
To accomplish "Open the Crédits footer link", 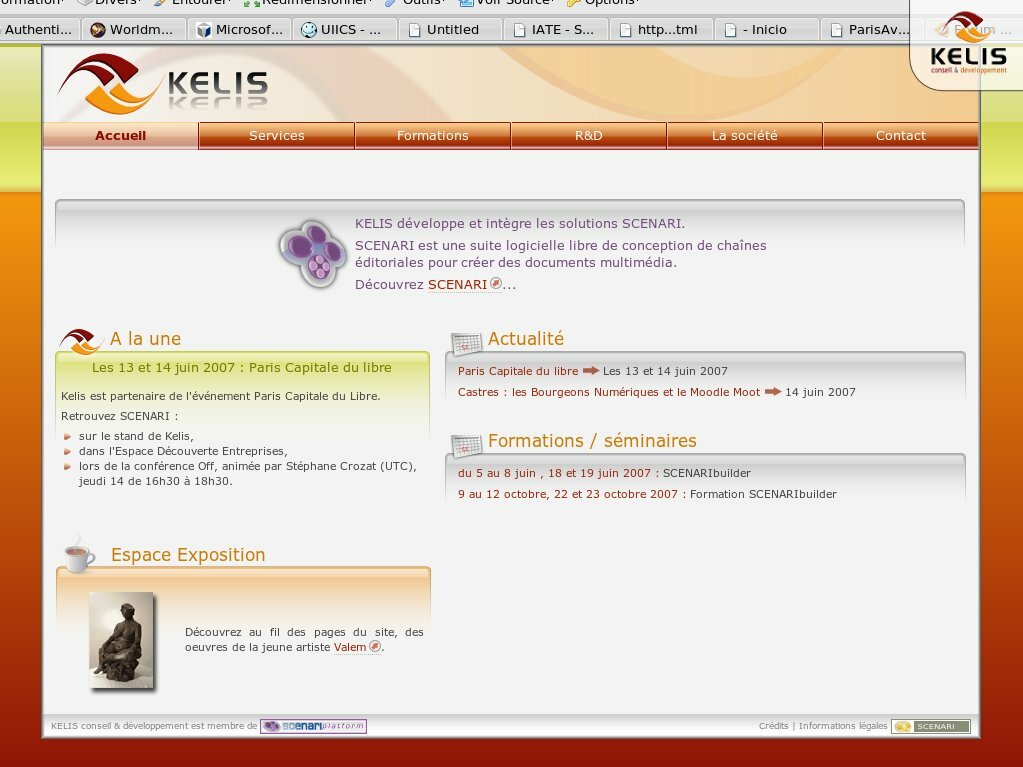I will tap(773, 726).
